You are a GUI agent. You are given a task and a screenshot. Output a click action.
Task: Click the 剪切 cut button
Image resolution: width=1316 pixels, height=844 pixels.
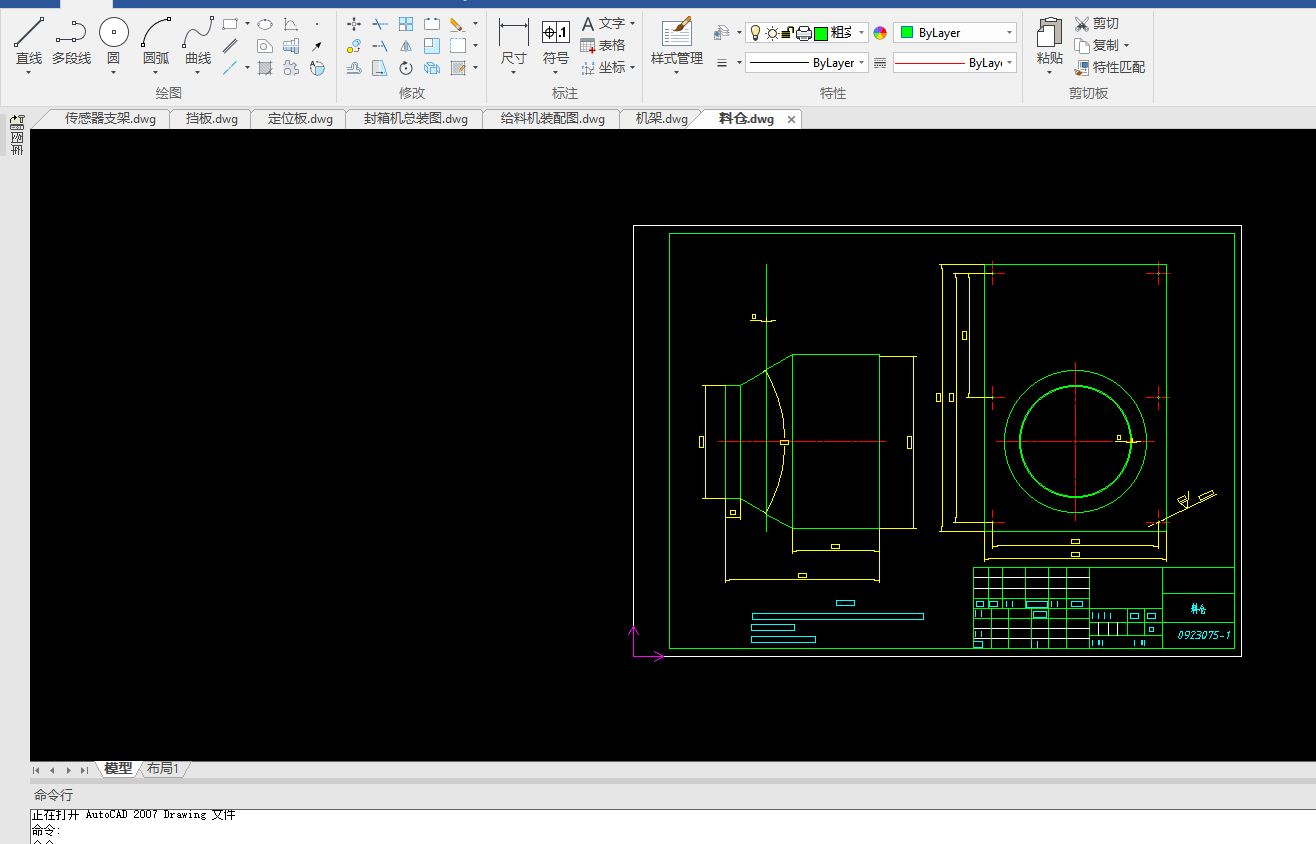1097,23
